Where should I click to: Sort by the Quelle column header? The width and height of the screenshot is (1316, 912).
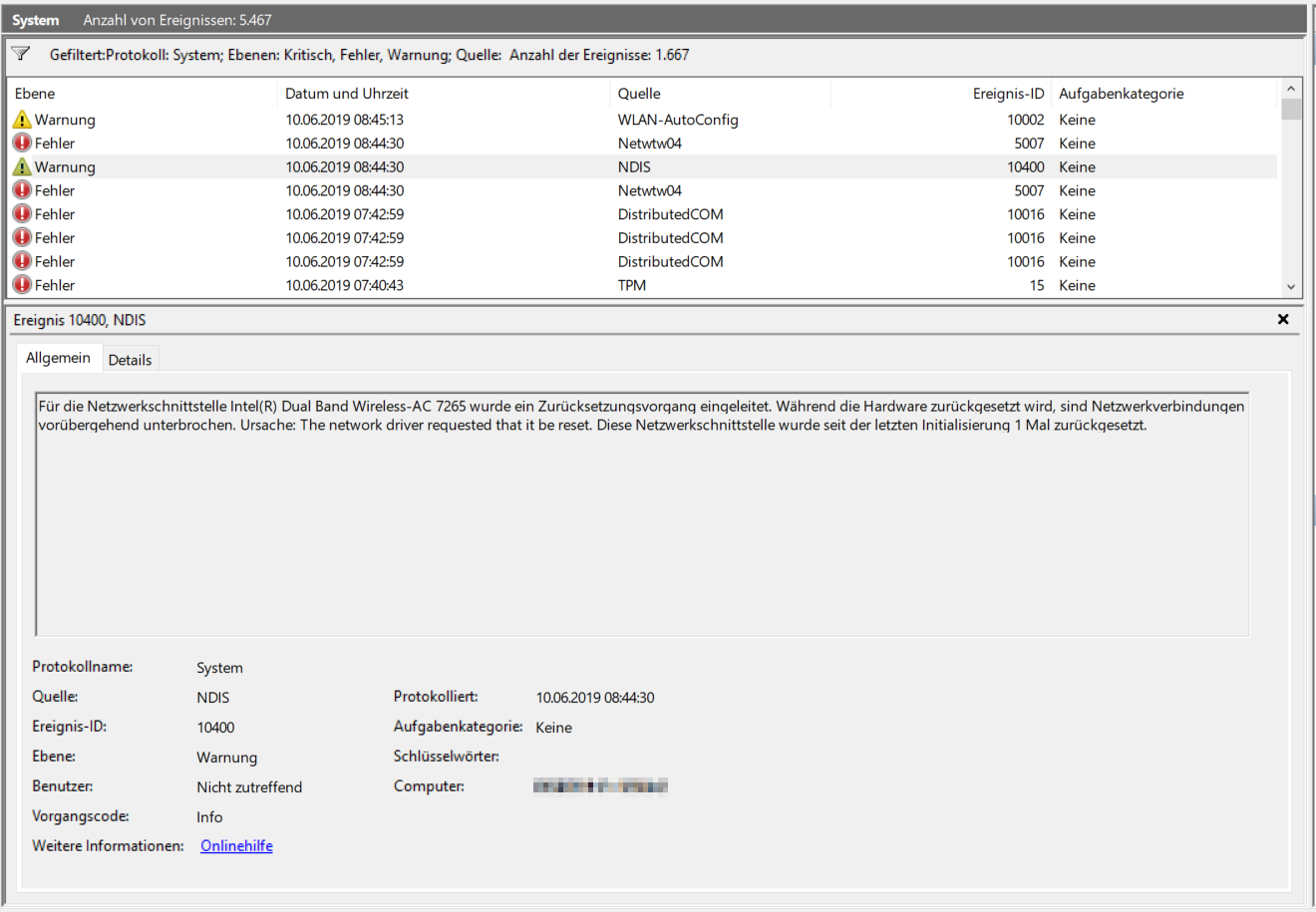720,94
